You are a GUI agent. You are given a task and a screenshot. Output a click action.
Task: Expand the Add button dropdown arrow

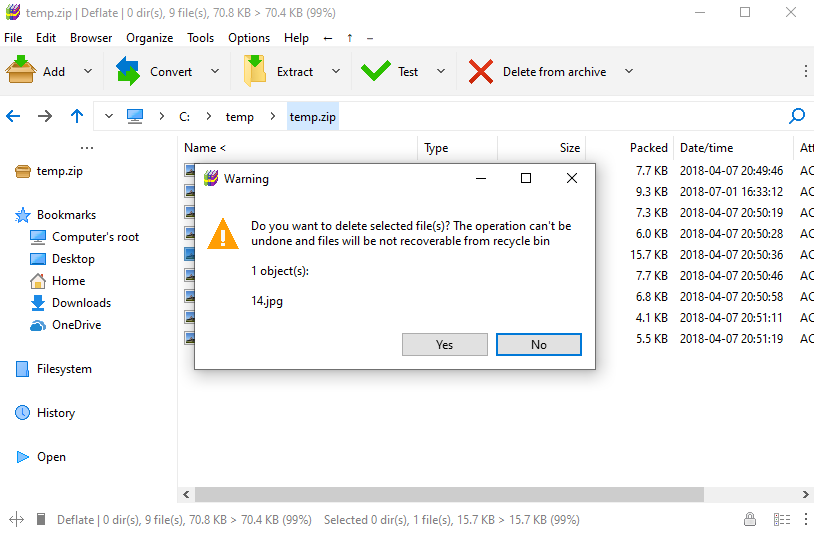[88, 71]
